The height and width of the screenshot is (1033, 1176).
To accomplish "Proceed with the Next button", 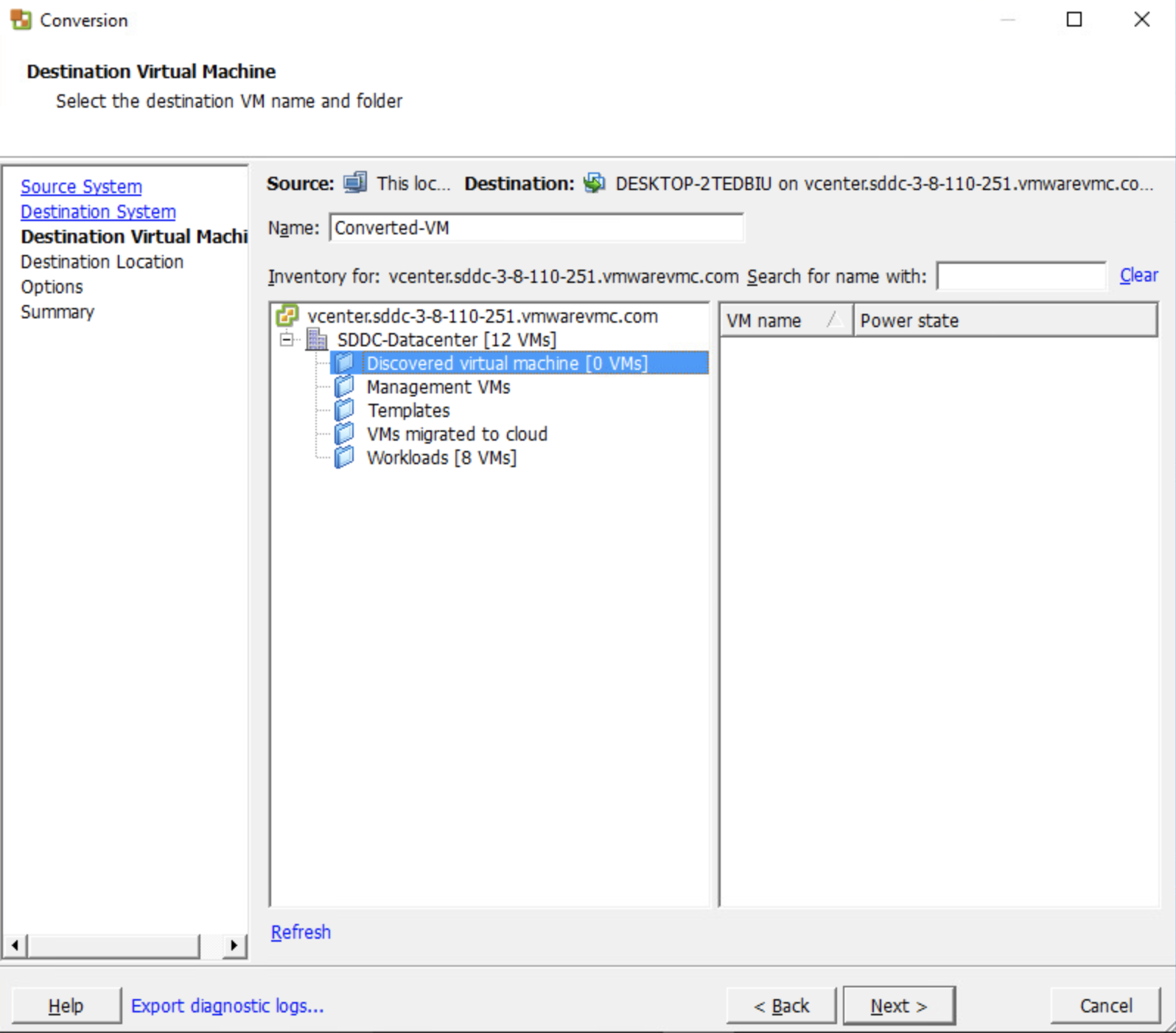I will tap(899, 1006).
